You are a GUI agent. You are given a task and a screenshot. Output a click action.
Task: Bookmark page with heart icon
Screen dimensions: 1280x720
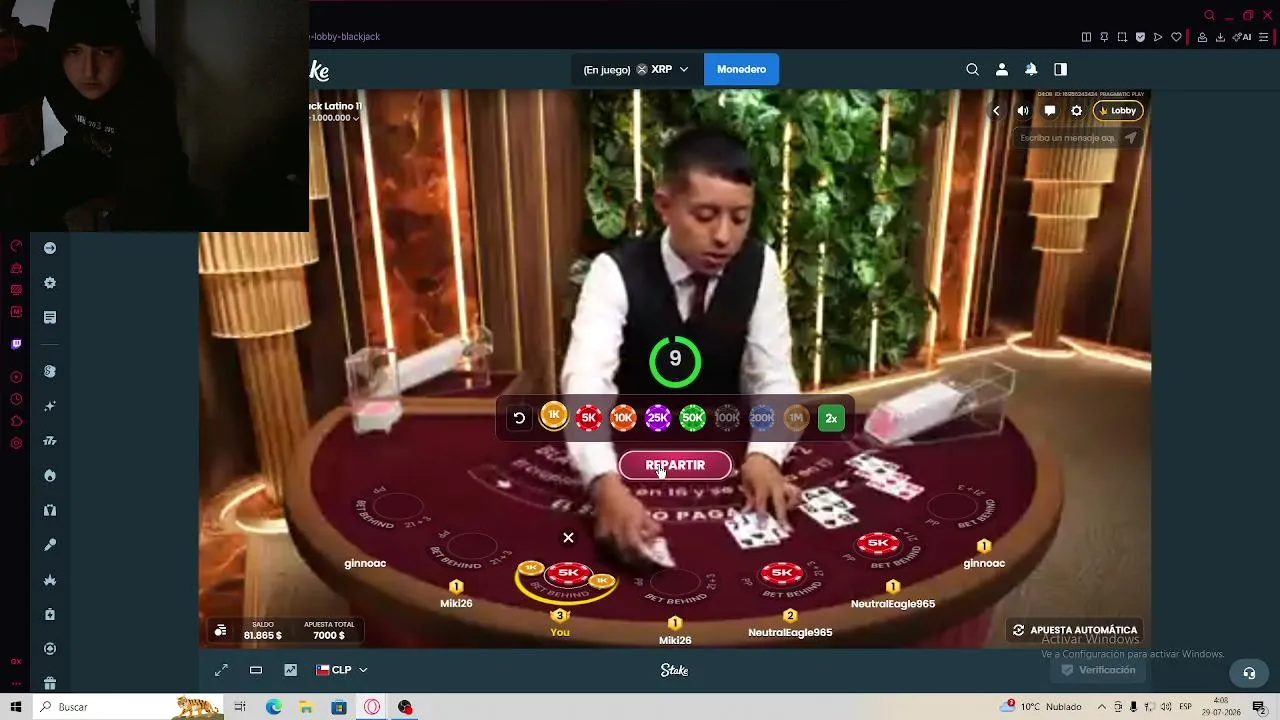pos(1176,37)
